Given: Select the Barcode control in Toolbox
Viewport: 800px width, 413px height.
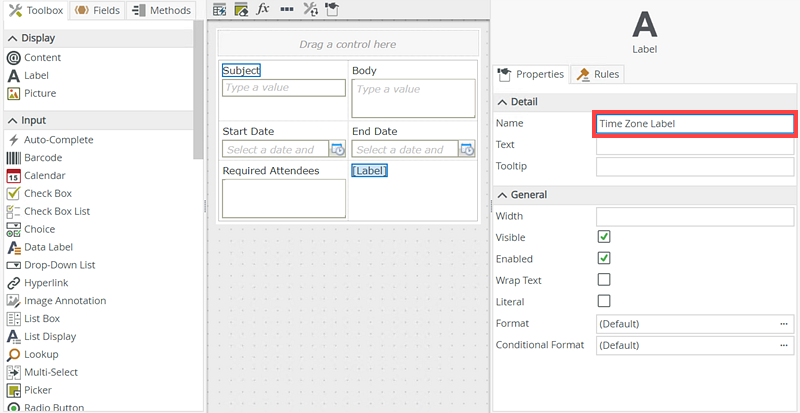Looking at the screenshot, I should pos(43,158).
